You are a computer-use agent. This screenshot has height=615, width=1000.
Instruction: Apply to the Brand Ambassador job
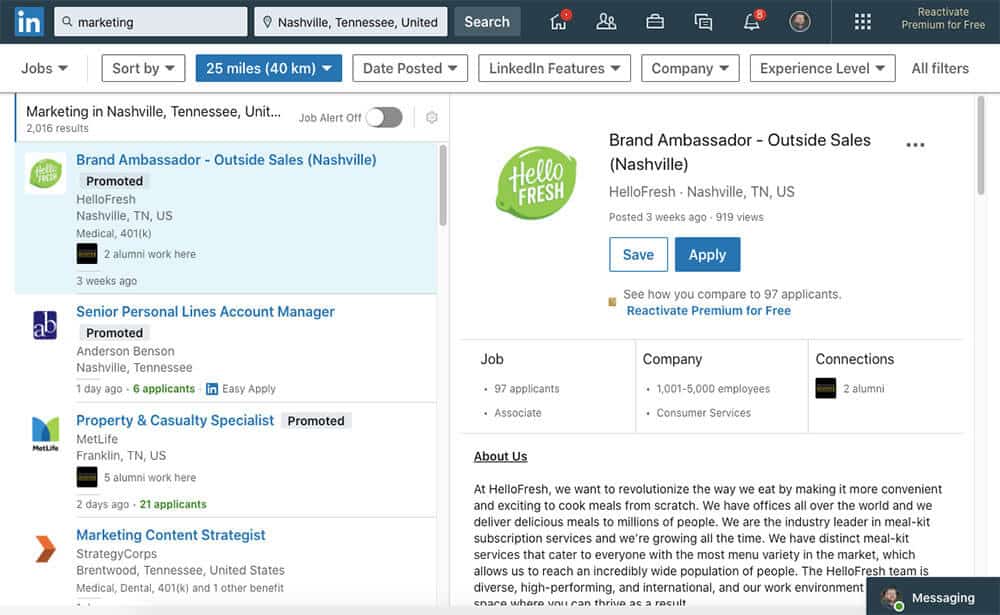707,255
